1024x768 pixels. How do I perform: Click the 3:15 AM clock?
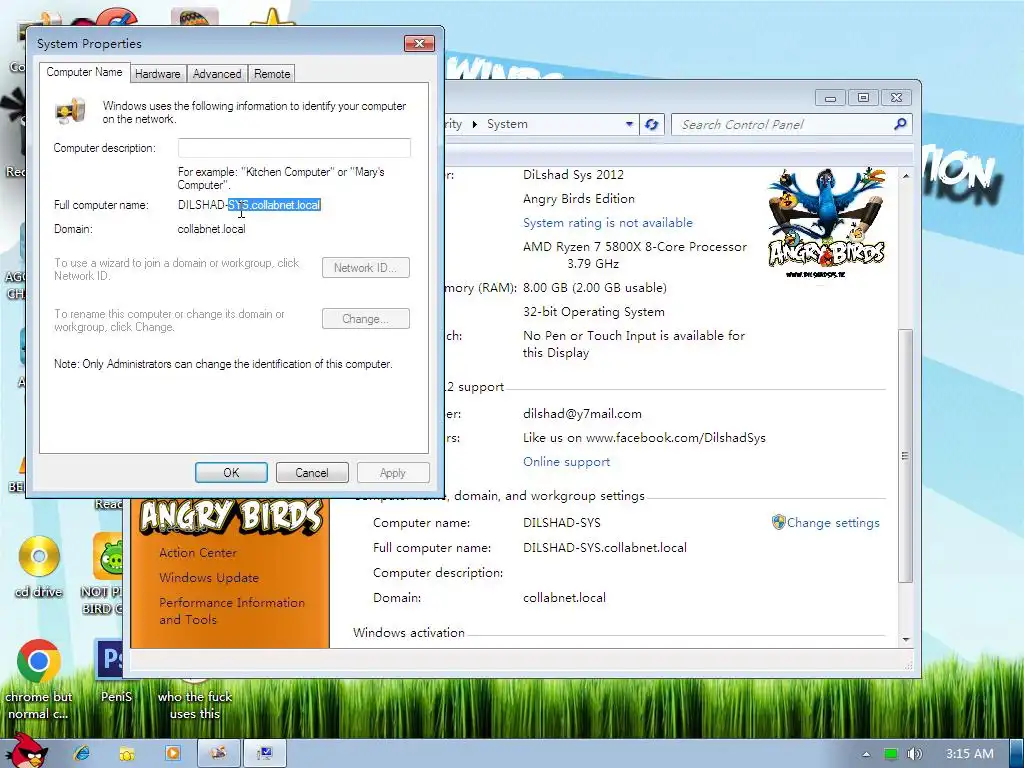click(969, 754)
